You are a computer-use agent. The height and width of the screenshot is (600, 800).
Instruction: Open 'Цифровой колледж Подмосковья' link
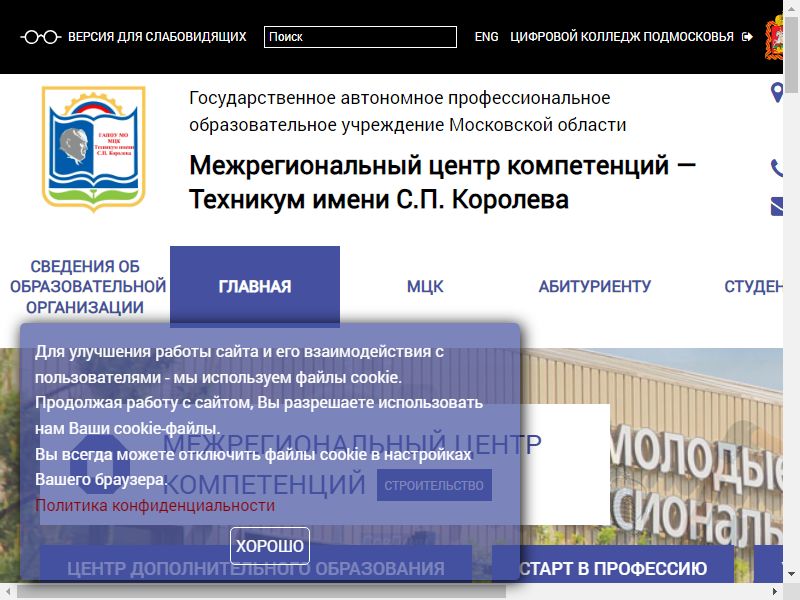[x=622, y=37]
